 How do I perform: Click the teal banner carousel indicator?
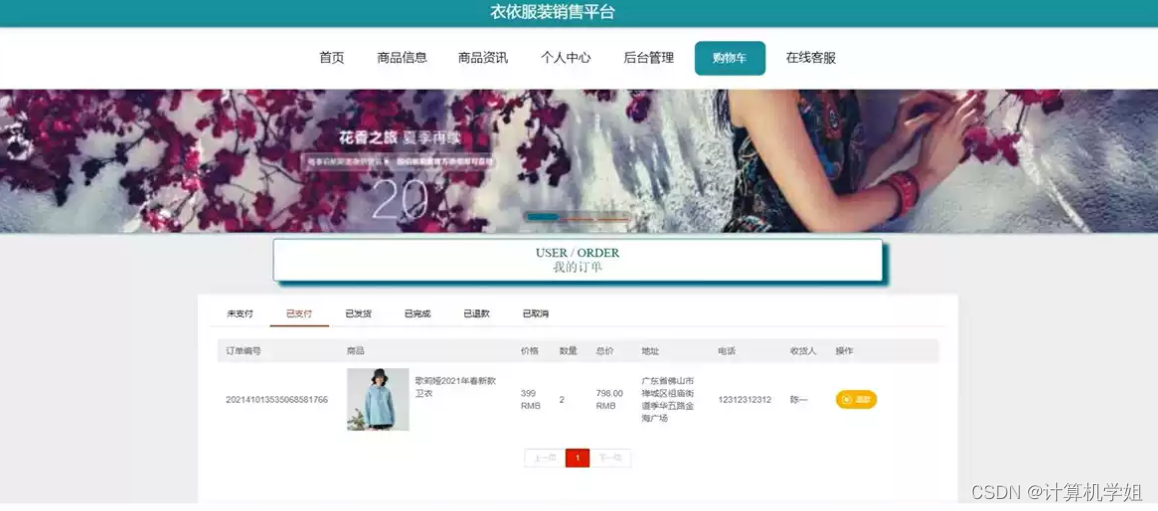(543, 217)
